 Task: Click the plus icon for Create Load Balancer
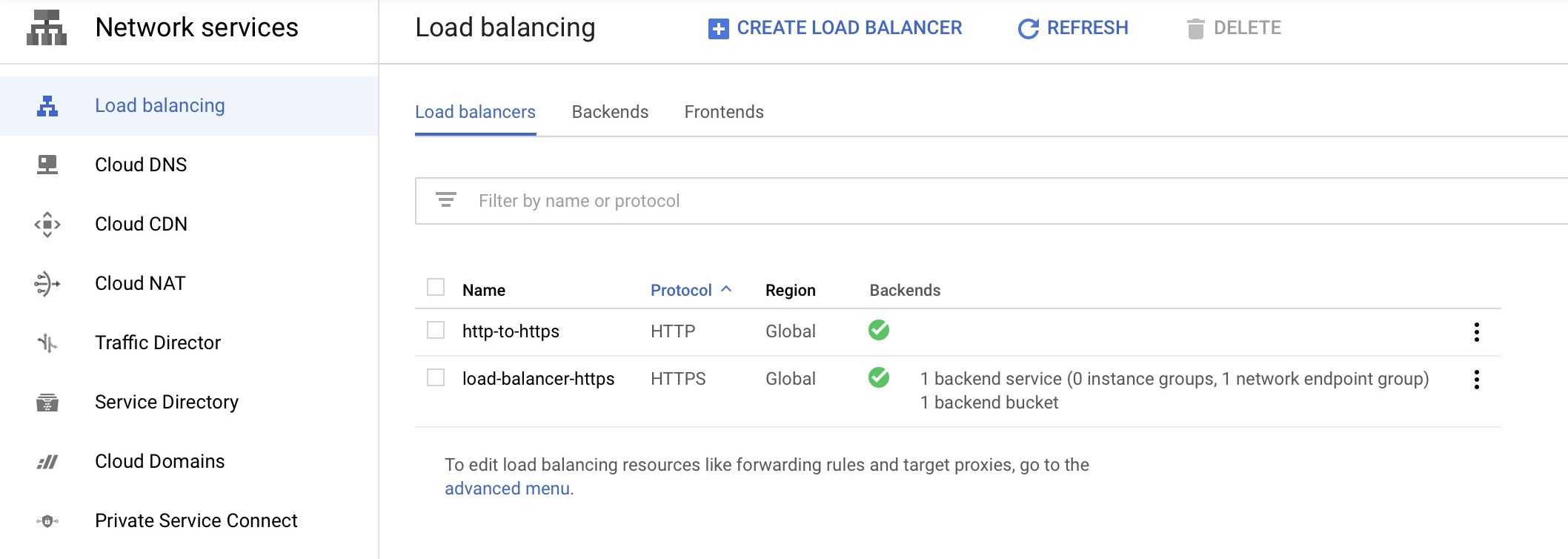click(x=718, y=29)
